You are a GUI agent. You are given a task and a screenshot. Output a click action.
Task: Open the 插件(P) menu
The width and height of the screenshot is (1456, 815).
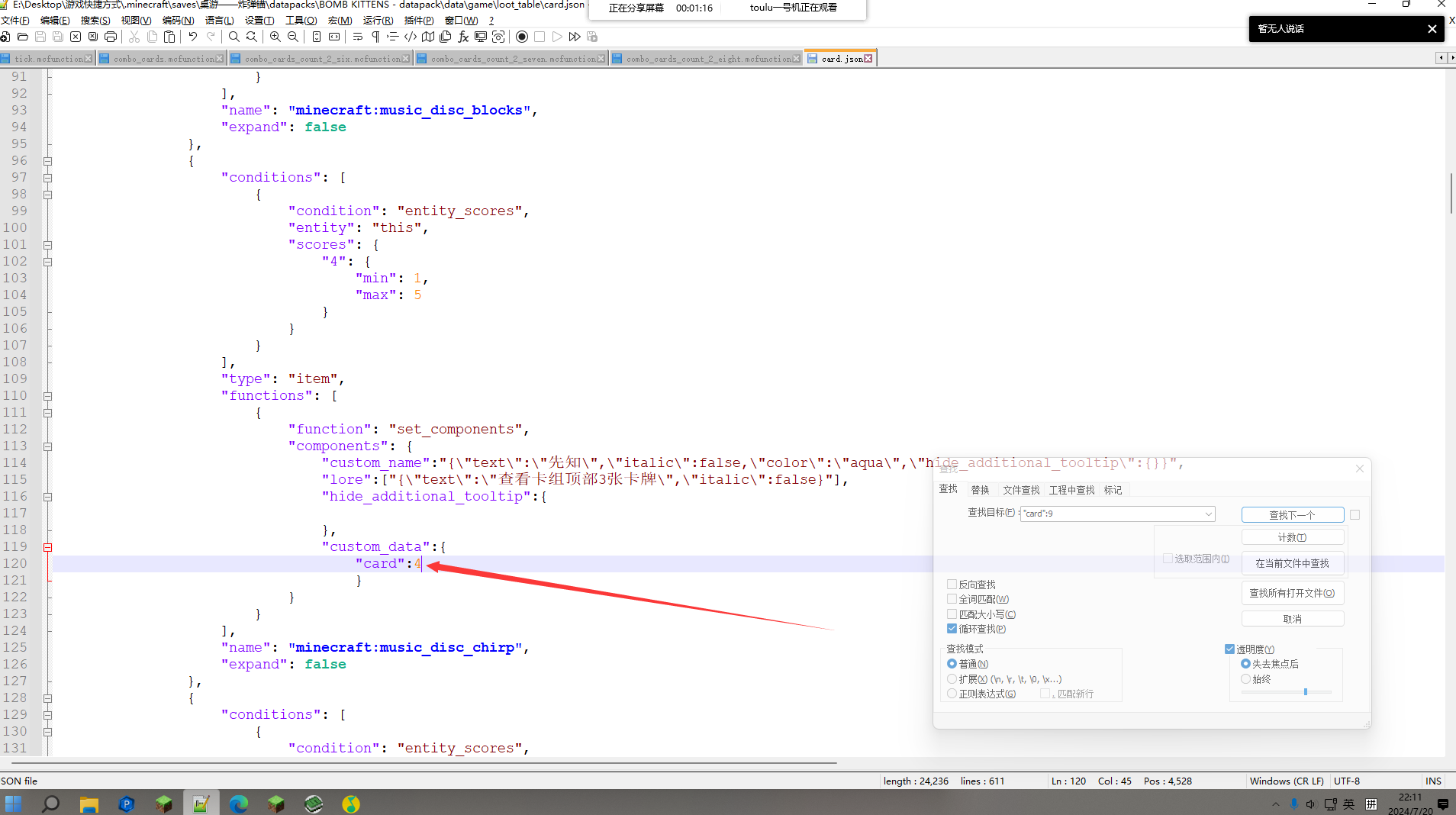(418, 21)
